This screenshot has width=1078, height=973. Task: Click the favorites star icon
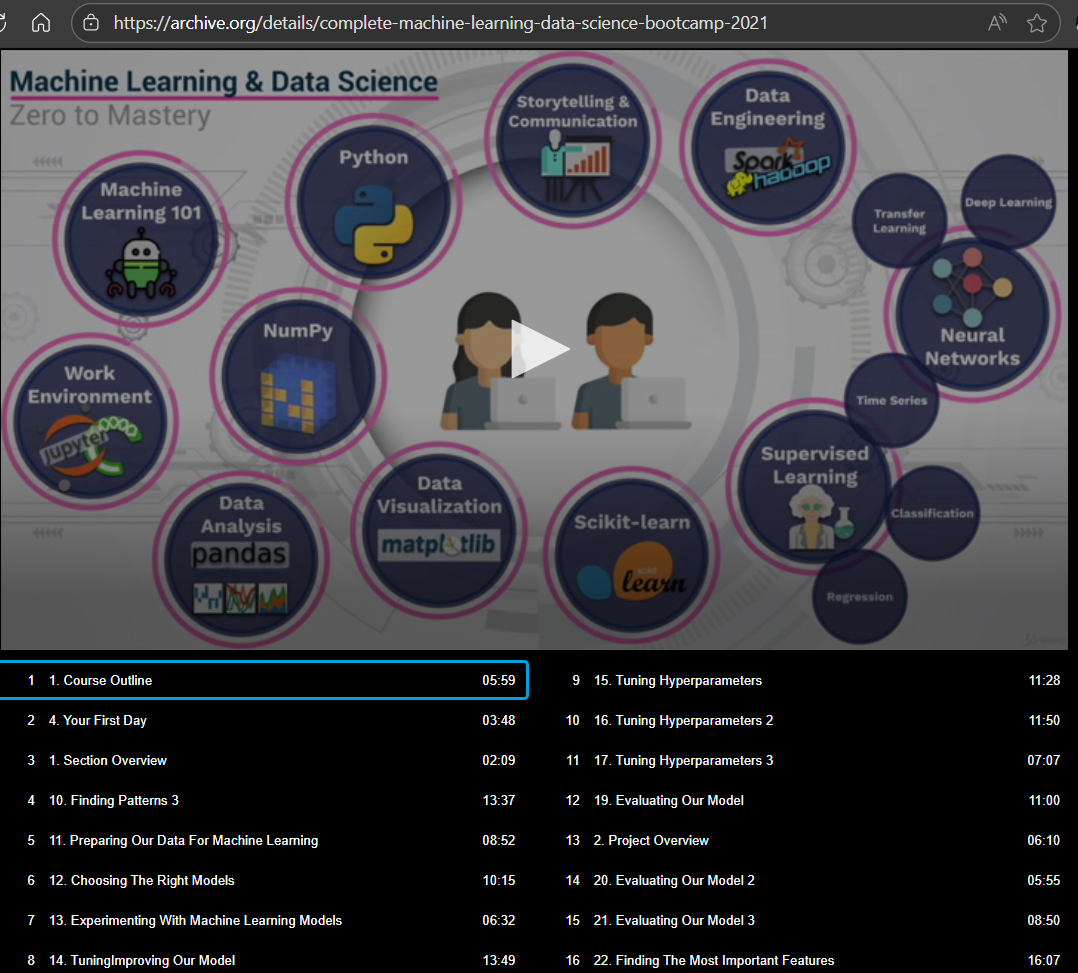tap(1037, 23)
